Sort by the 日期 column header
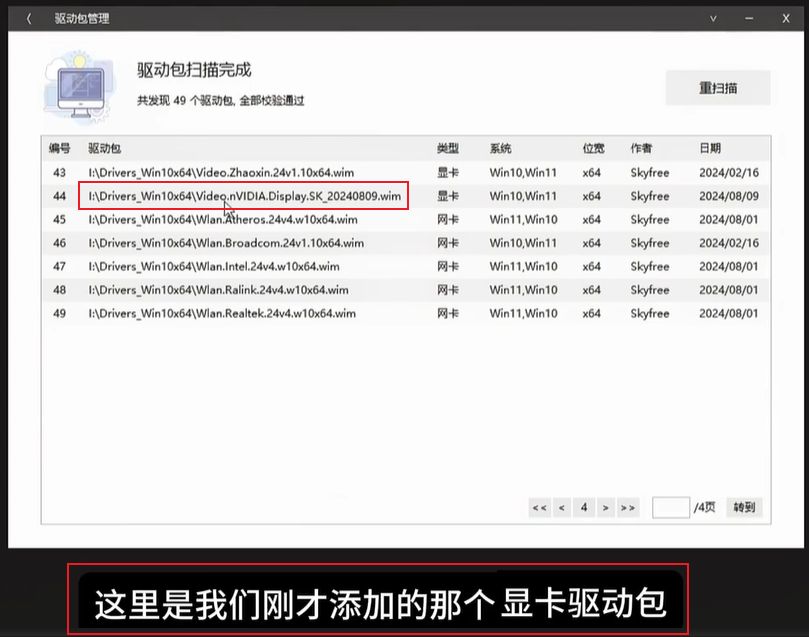809x637 pixels. [x=709, y=148]
